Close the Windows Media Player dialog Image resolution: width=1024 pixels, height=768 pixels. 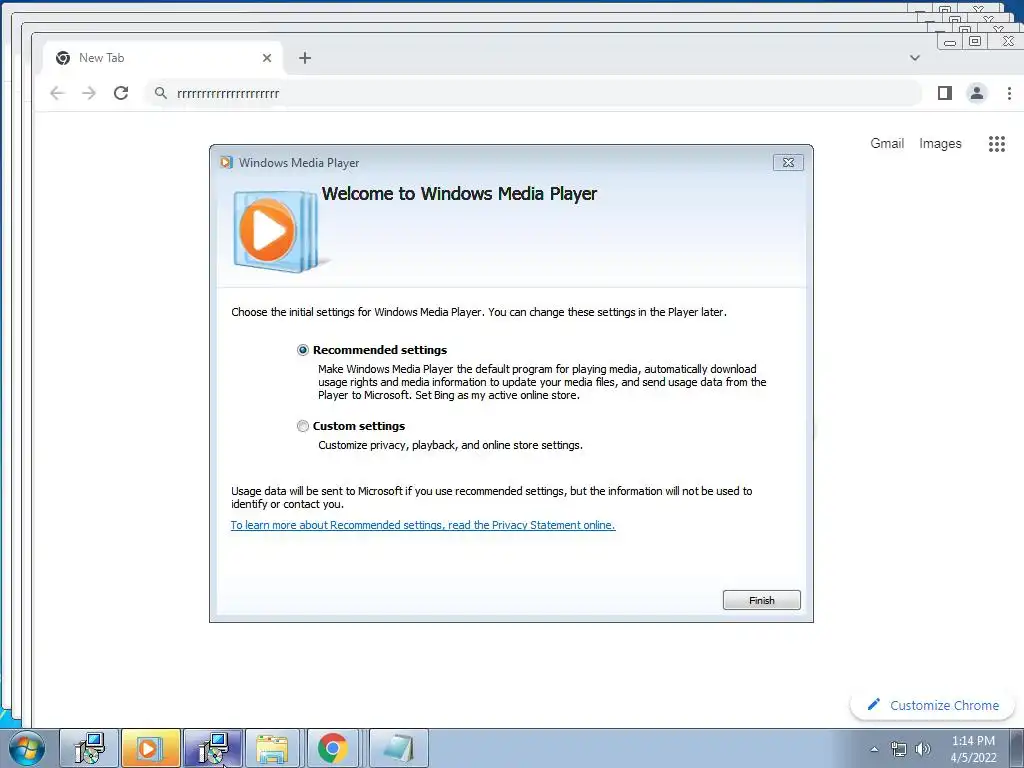click(788, 163)
